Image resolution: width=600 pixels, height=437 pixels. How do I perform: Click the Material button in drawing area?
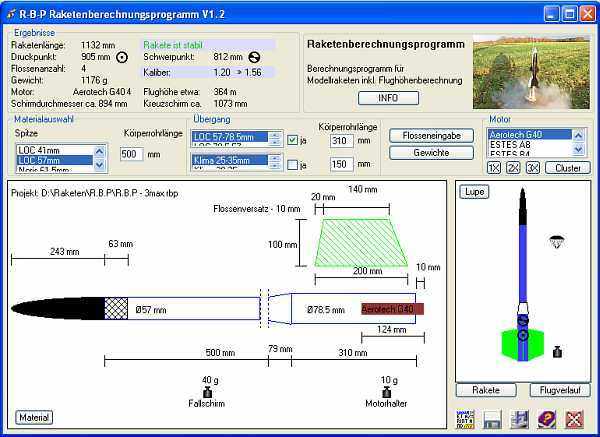pos(34,417)
